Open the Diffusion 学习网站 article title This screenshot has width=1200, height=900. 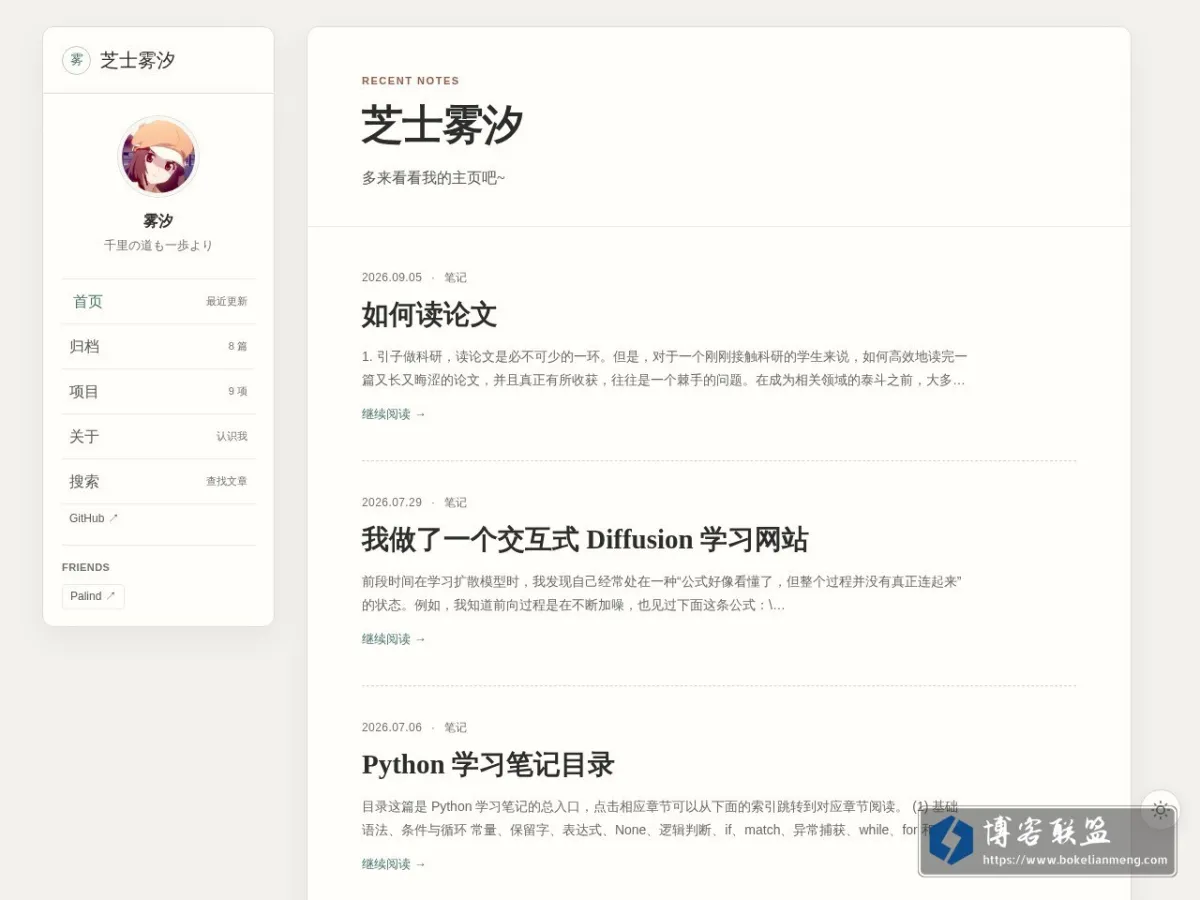click(585, 540)
